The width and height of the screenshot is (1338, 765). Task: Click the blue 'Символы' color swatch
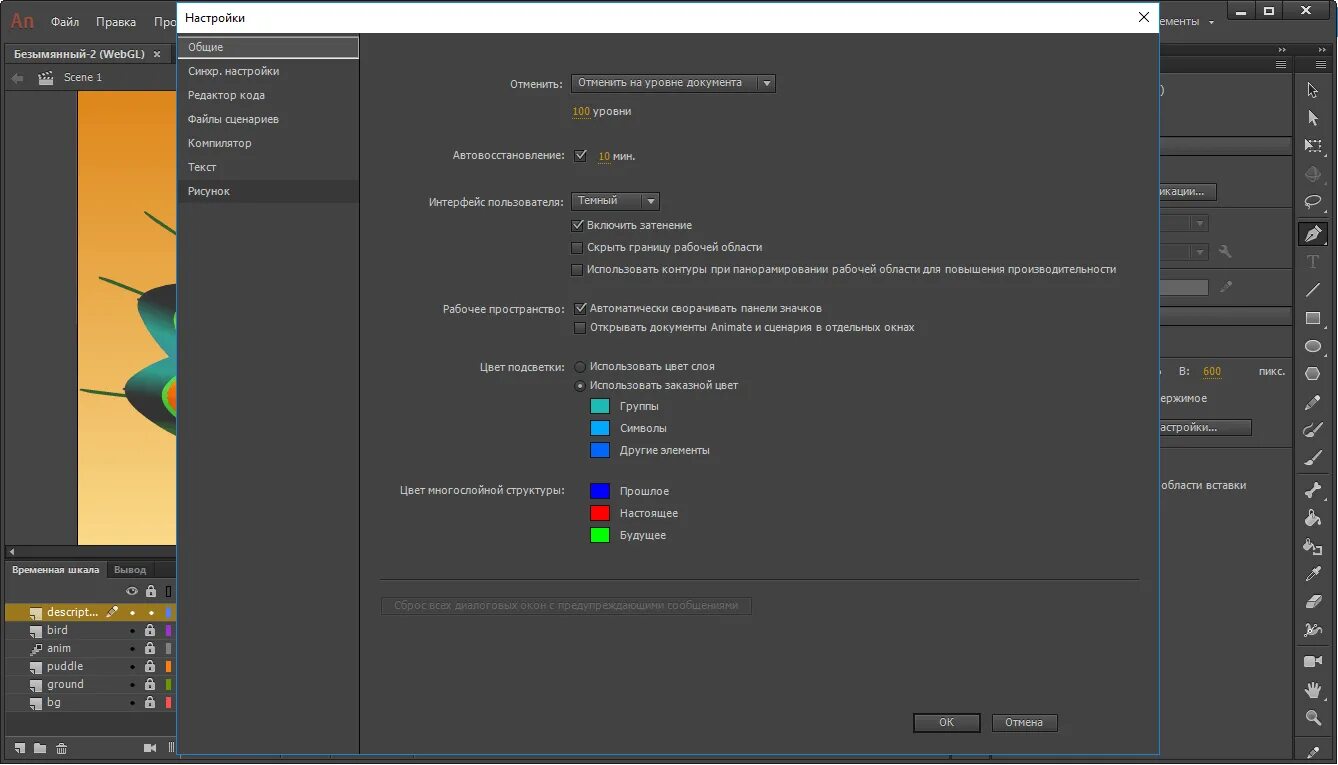tap(600, 428)
